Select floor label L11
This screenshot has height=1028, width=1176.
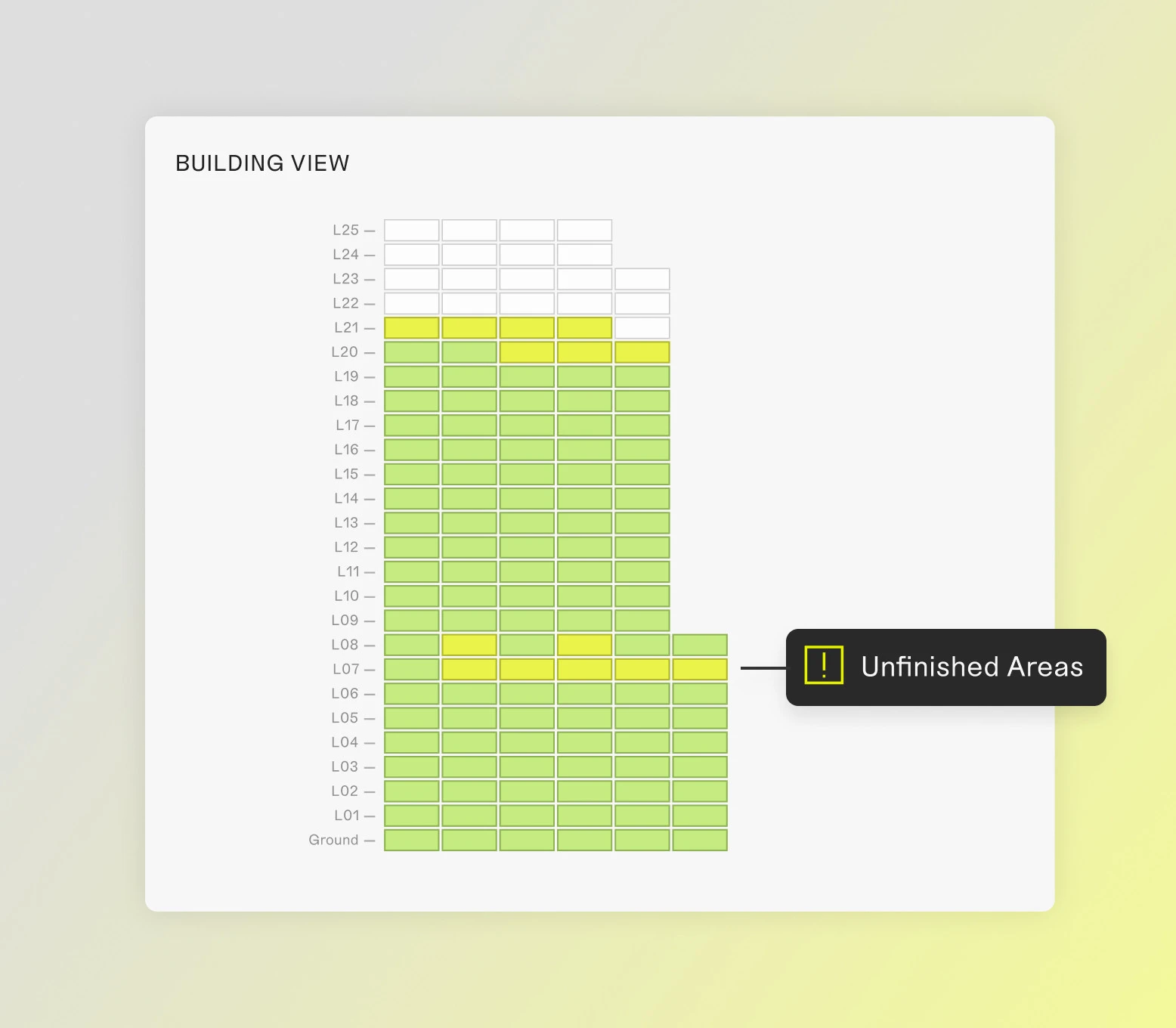click(x=348, y=571)
